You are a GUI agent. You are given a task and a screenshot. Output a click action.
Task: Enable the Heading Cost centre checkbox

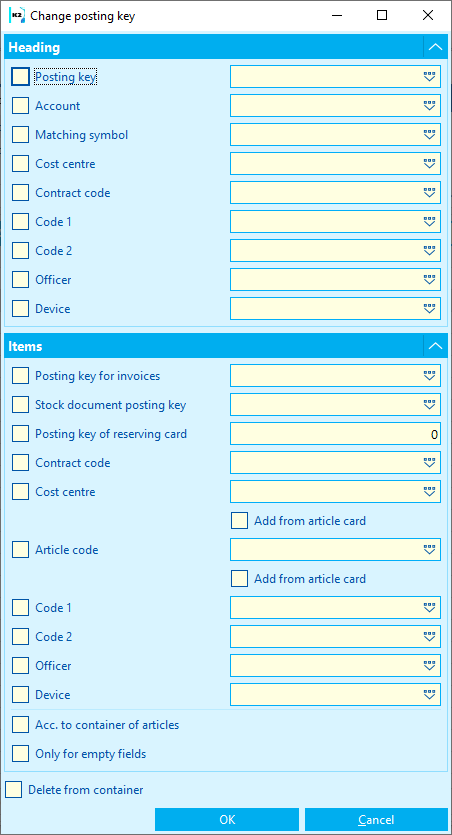pos(20,164)
